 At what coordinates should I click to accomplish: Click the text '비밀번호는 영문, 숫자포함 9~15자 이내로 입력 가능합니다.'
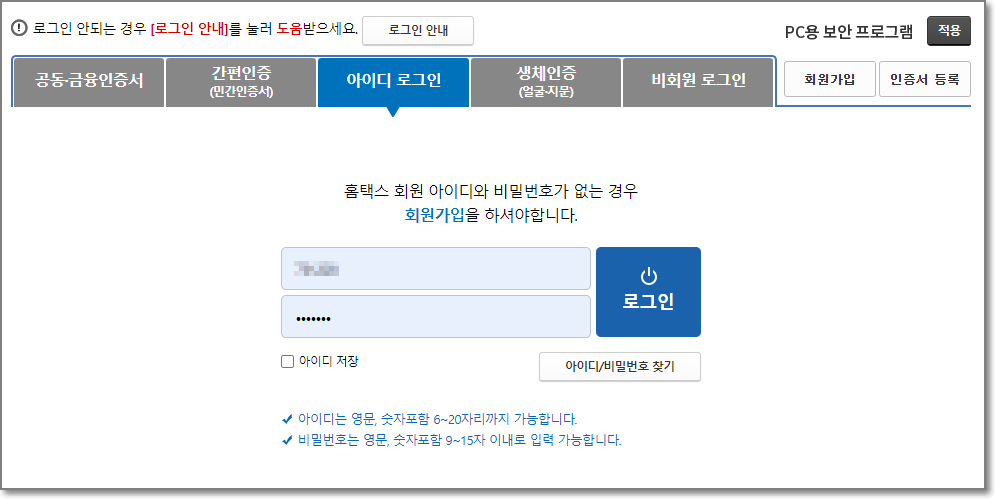(460, 440)
